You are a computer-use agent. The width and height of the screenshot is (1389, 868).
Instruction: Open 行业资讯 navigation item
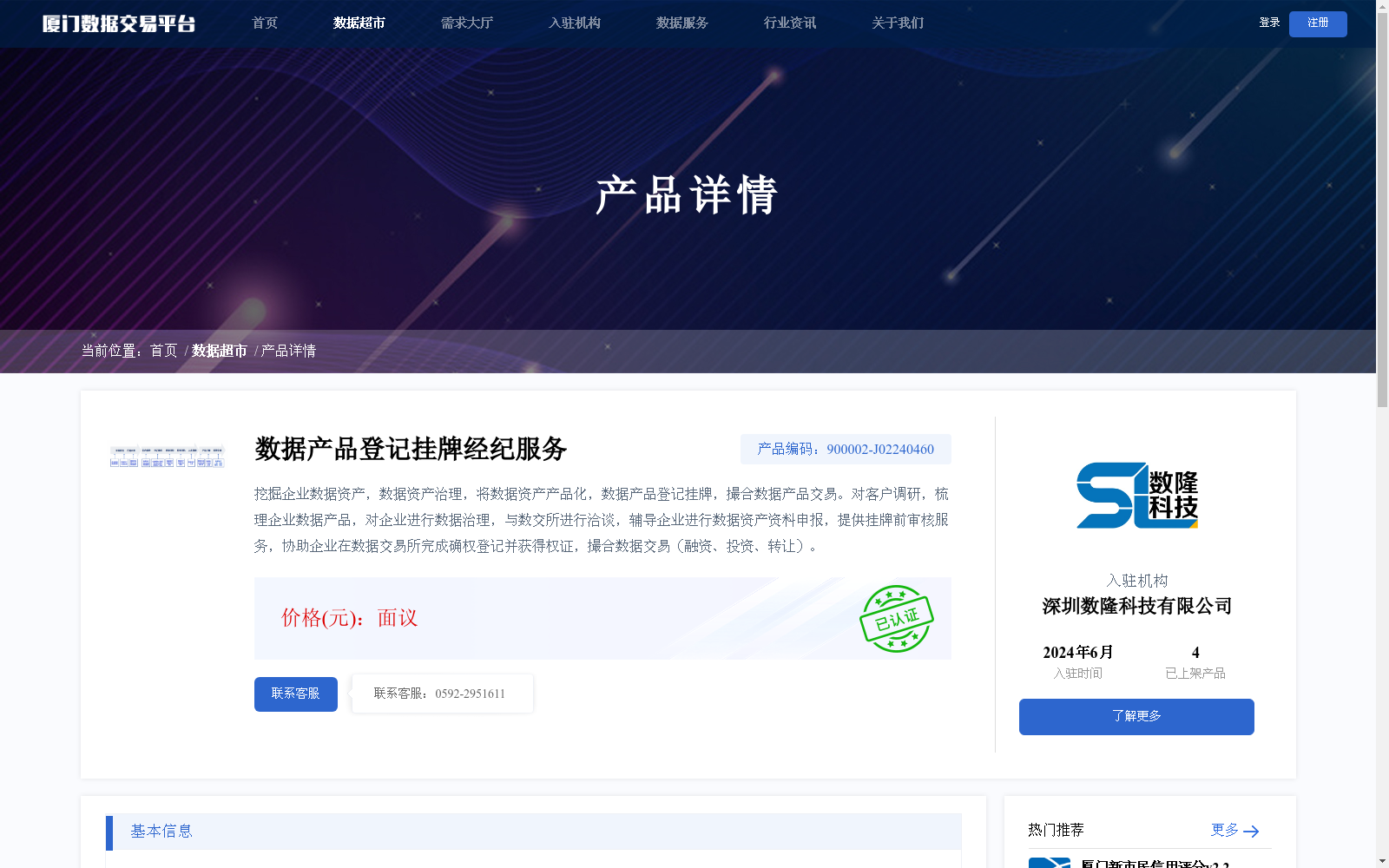pos(790,23)
